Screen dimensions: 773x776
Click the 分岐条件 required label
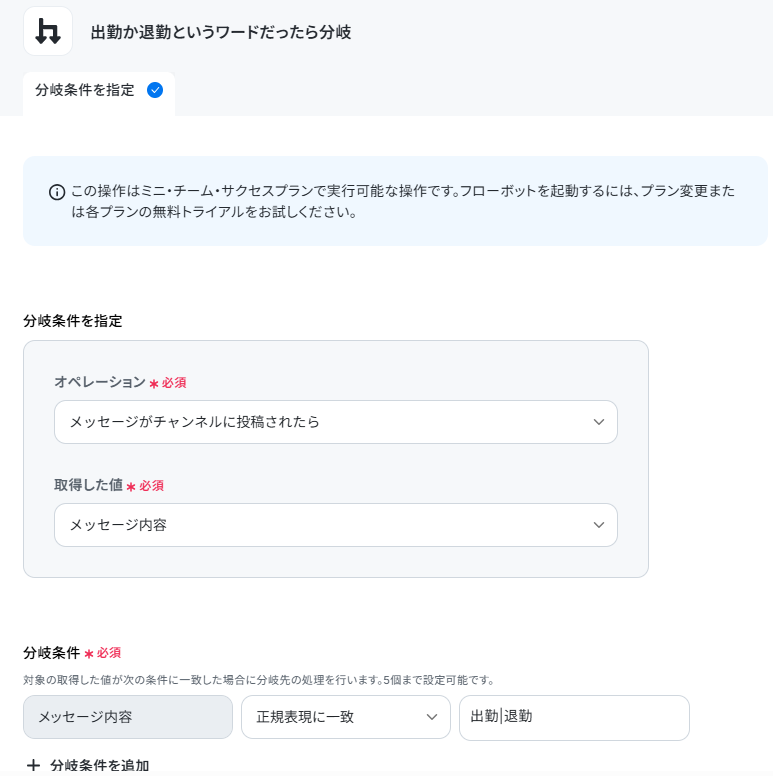pos(72,653)
